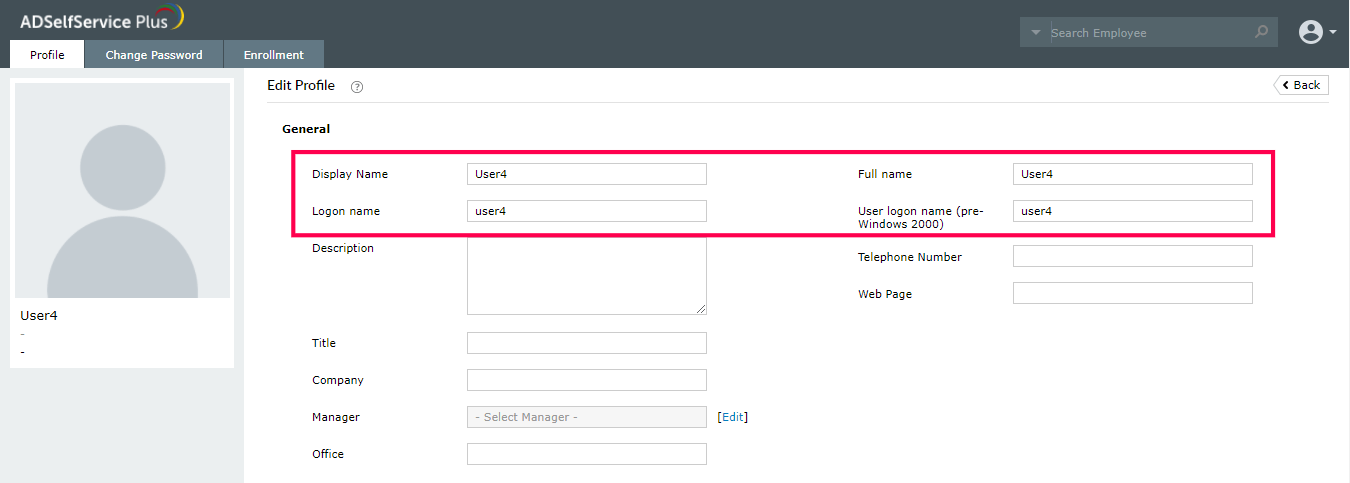The width and height of the screenshot is (1350, 483).
Task: Open the Select Manager dropdown
Action: (x=586, y=417)
